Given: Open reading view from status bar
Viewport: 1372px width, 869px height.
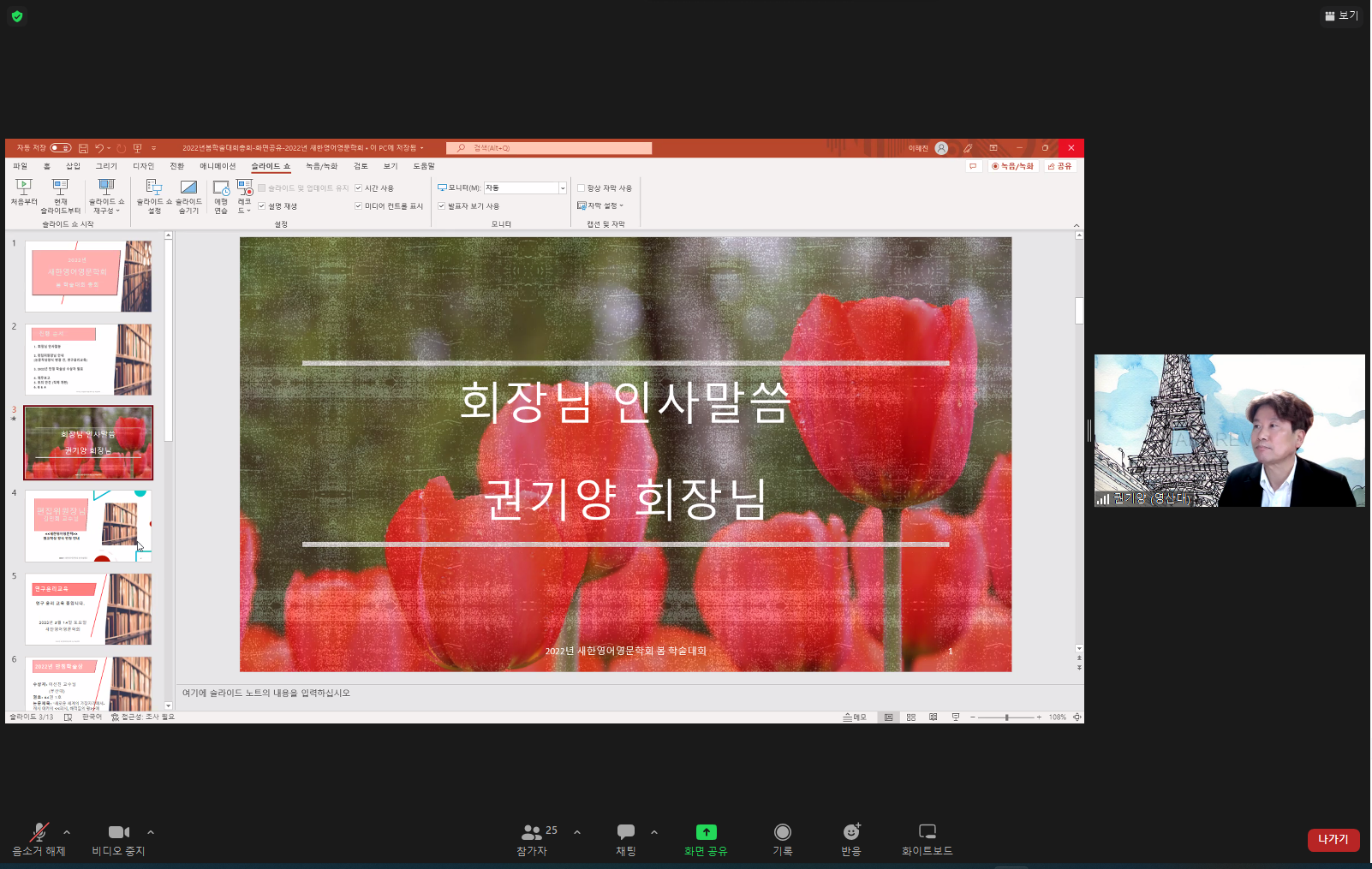Looking at the screenshot, I should click(x=934, y=717).
